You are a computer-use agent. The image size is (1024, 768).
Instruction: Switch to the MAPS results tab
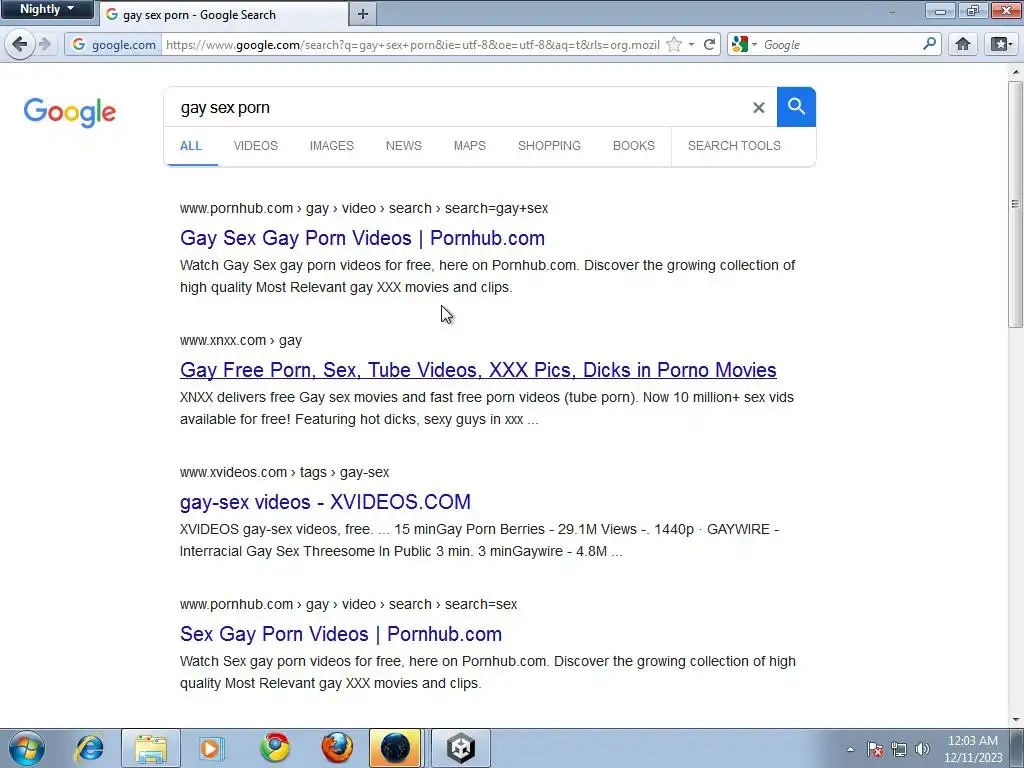pyautogui.click(x=470, y=146)
